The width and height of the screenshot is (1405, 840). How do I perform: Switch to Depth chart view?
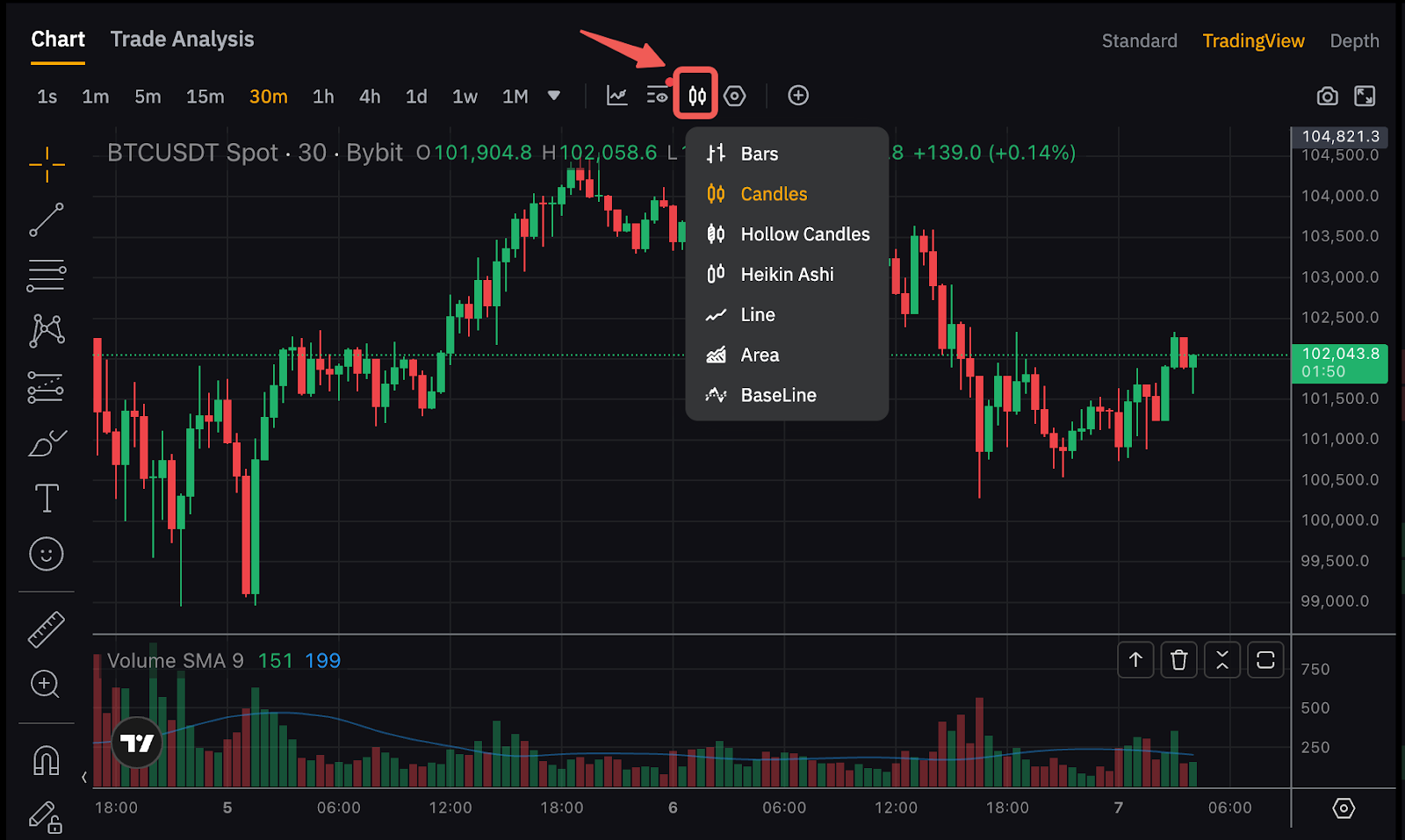click(1354, 41)
